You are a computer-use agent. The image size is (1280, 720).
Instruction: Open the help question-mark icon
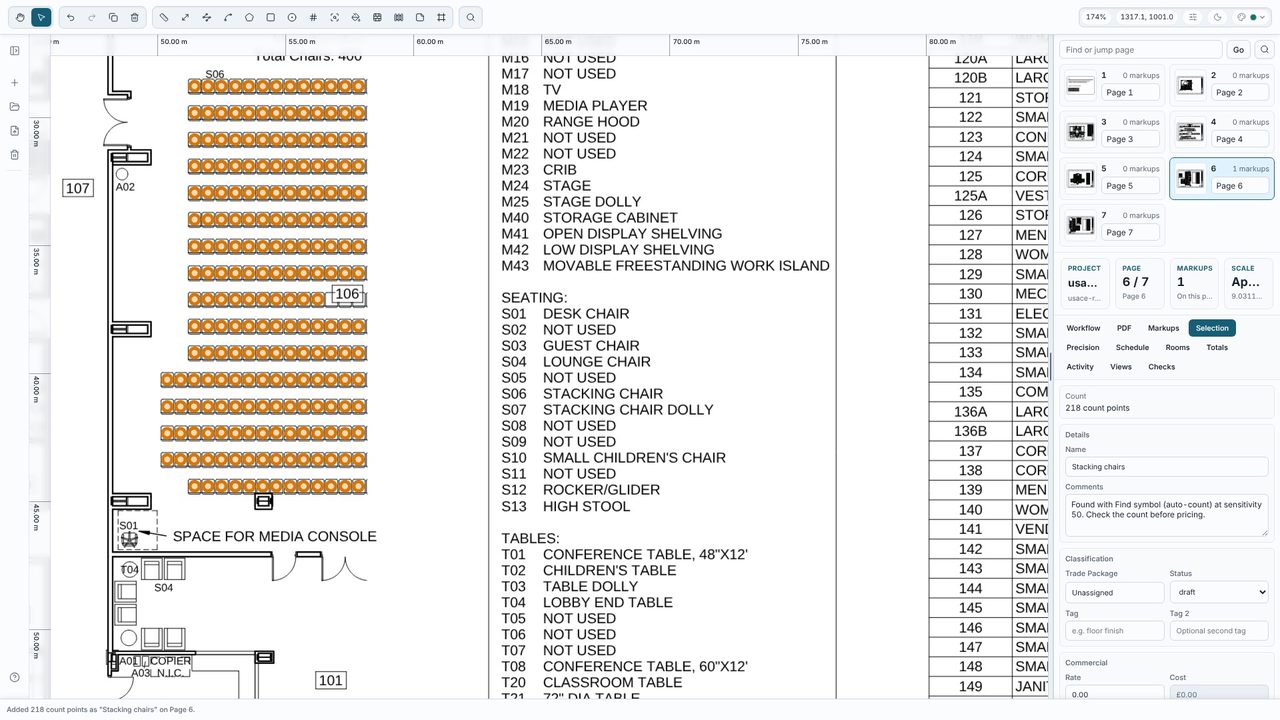pyautogui.click(x=15, y=677)
